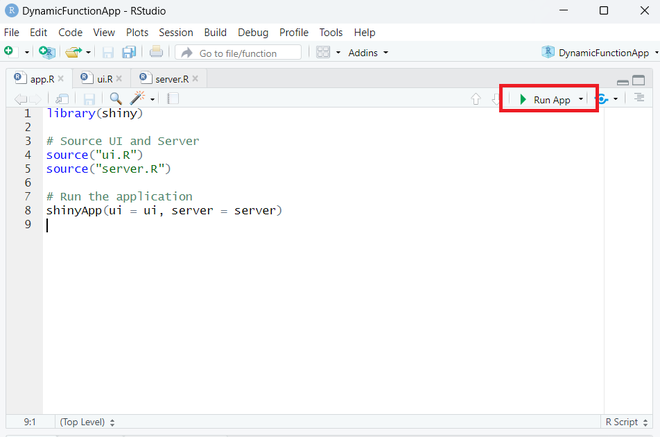Screen dimensions: 660x437
Task: Click the 9:1 cursor position indicator
Action: coord(30,422)
